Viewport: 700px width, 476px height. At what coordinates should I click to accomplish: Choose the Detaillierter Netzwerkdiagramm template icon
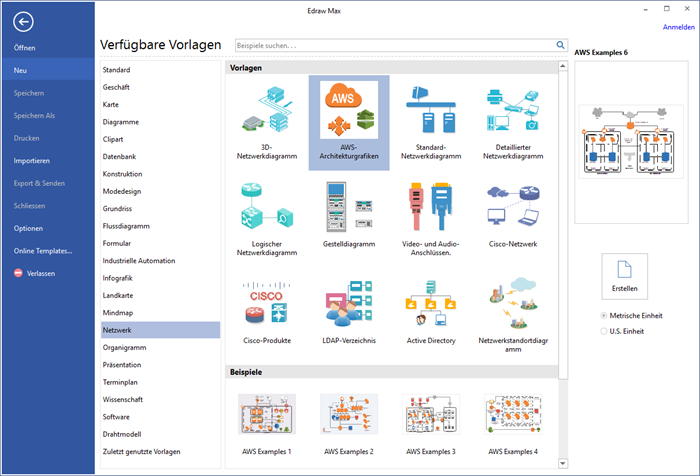(513, 110)
